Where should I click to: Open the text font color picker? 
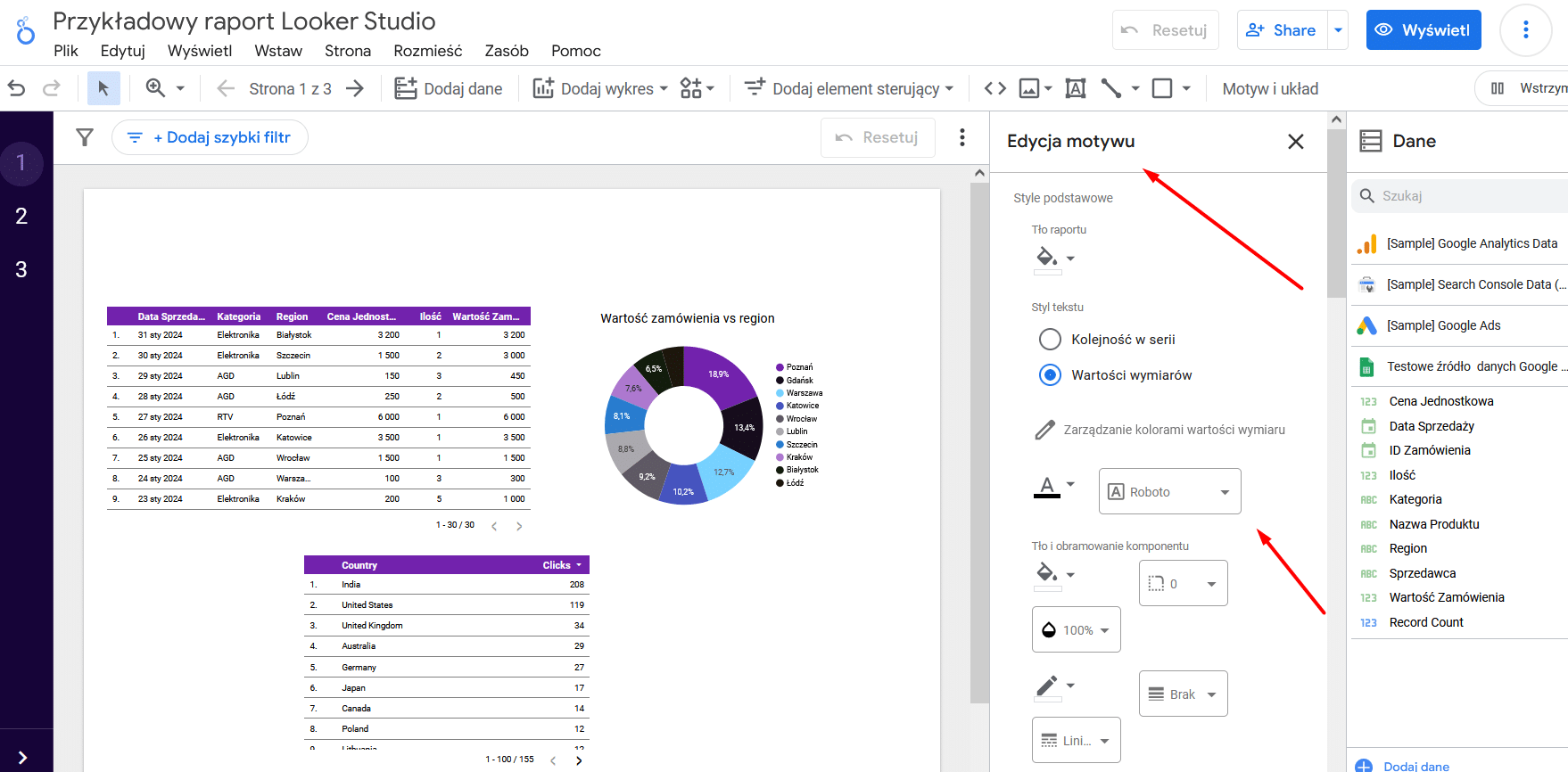pos(1054,488)
